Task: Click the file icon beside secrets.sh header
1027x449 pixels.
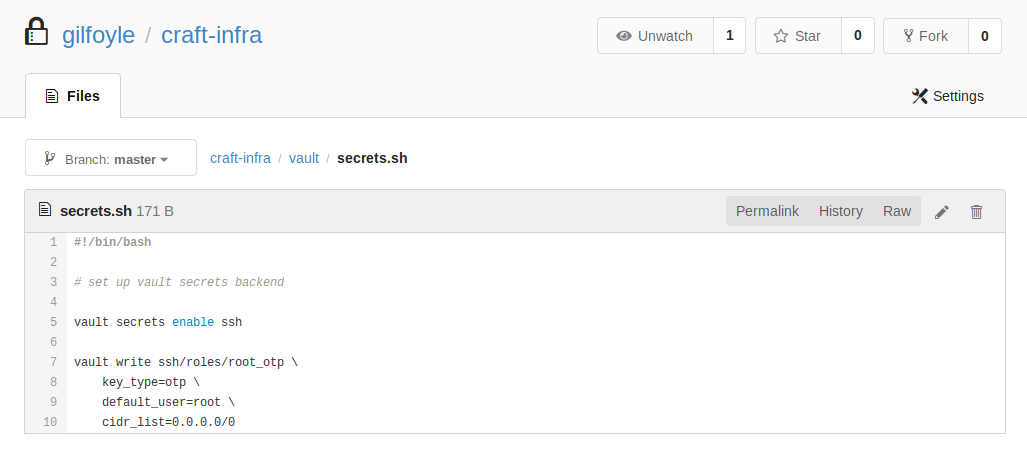Action: point(44,210)
